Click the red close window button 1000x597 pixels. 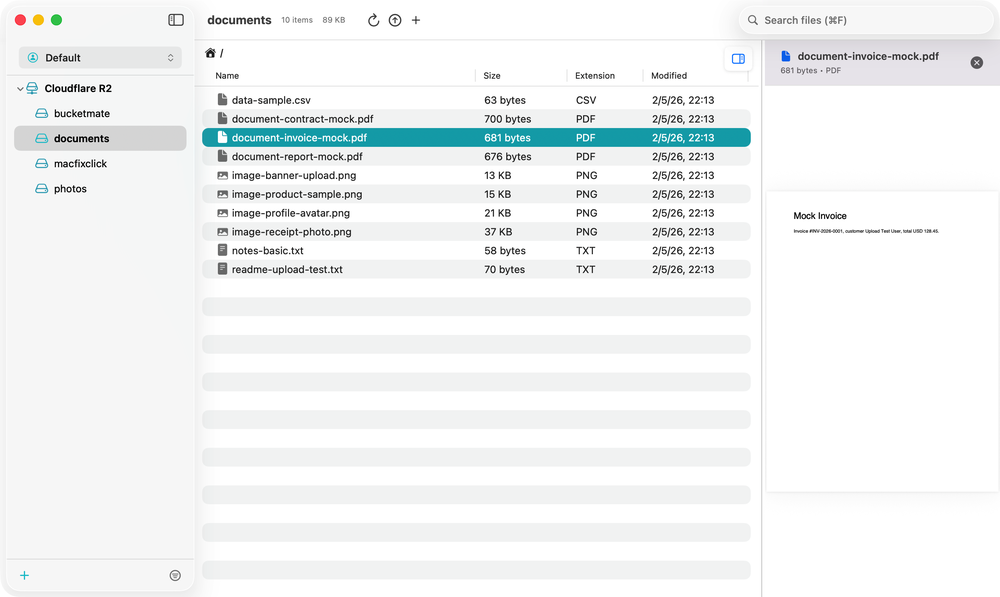click(x=20, y=20)
